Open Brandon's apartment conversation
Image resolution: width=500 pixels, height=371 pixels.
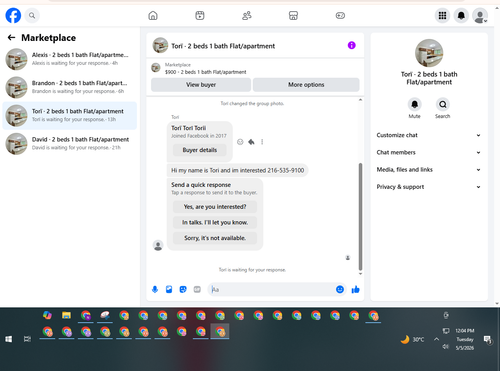coord(70,87)
